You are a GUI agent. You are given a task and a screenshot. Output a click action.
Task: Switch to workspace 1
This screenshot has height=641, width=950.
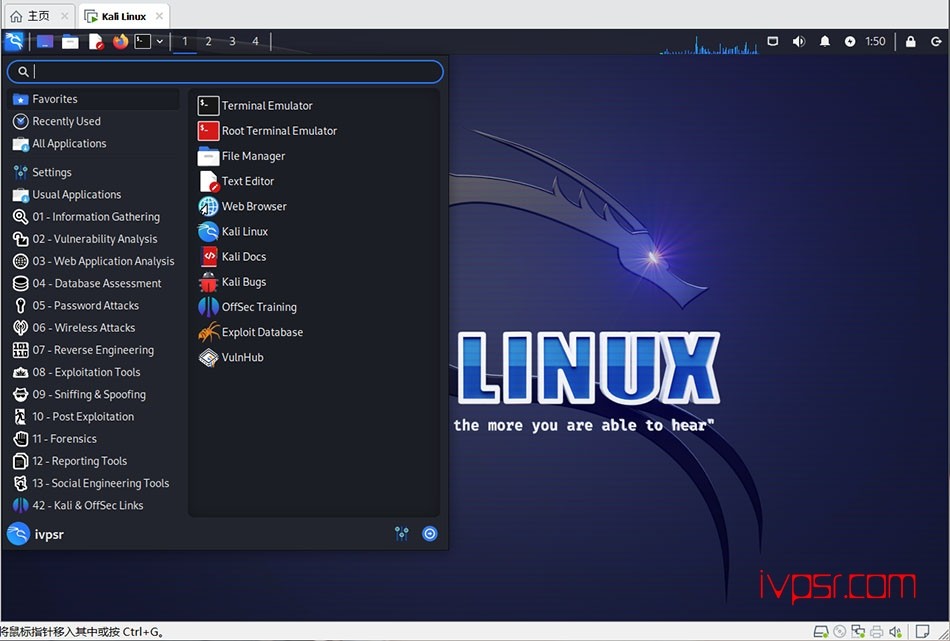coord(185,41)
